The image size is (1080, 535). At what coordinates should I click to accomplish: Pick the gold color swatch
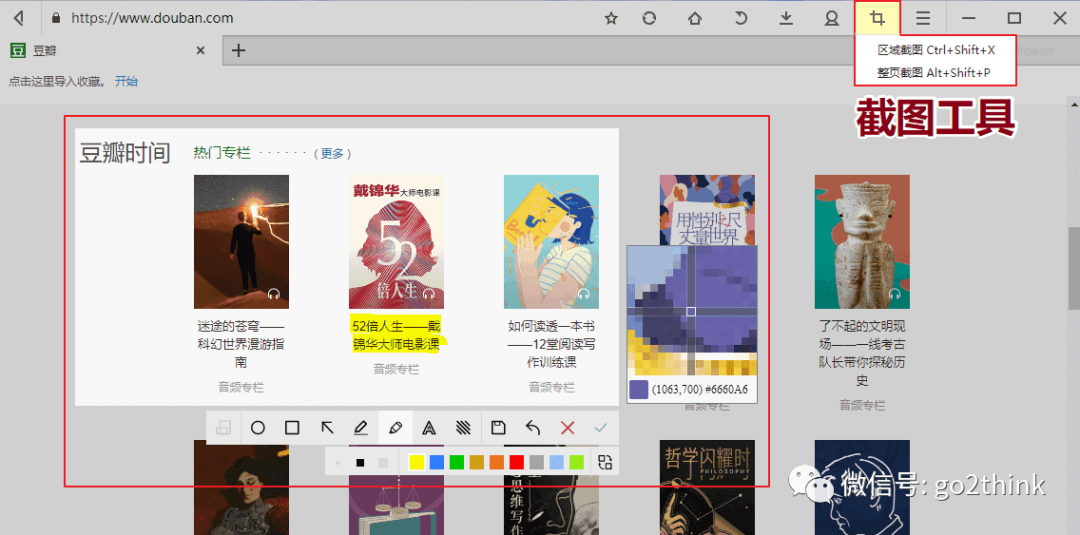coord(477,462)
